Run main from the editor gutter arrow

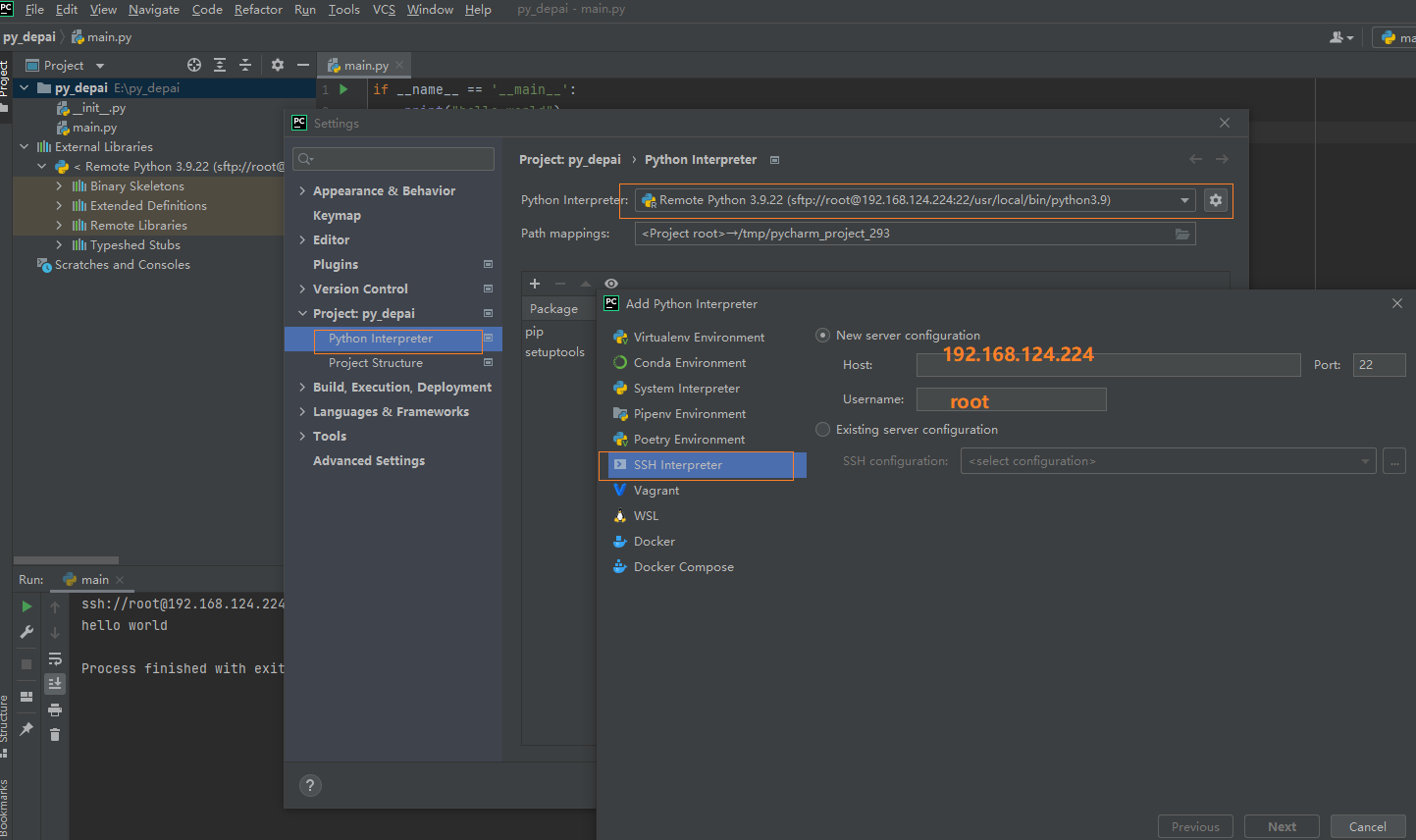point(343,89)
